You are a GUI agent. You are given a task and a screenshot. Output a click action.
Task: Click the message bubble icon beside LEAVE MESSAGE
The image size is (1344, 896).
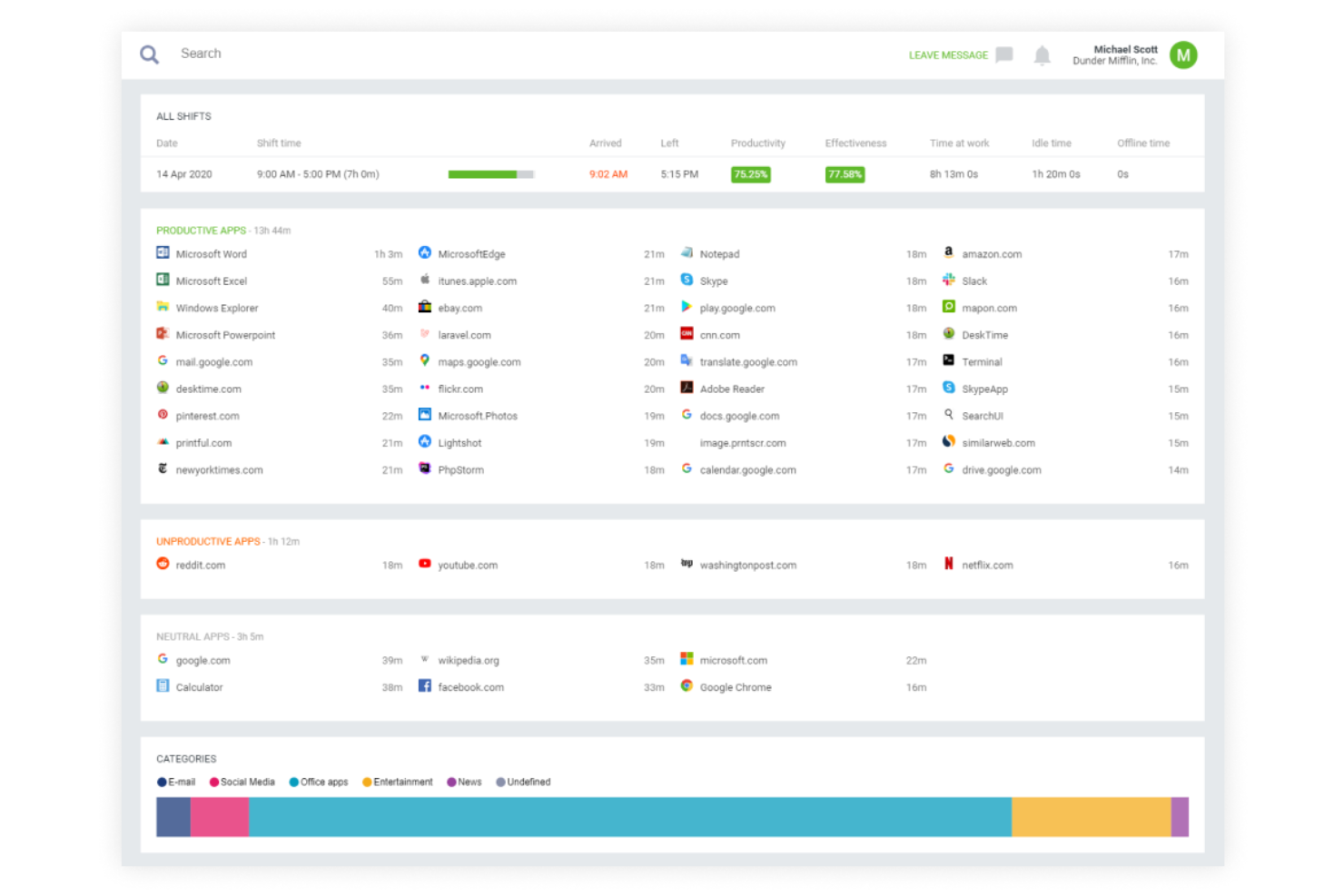pos(1003,55)
